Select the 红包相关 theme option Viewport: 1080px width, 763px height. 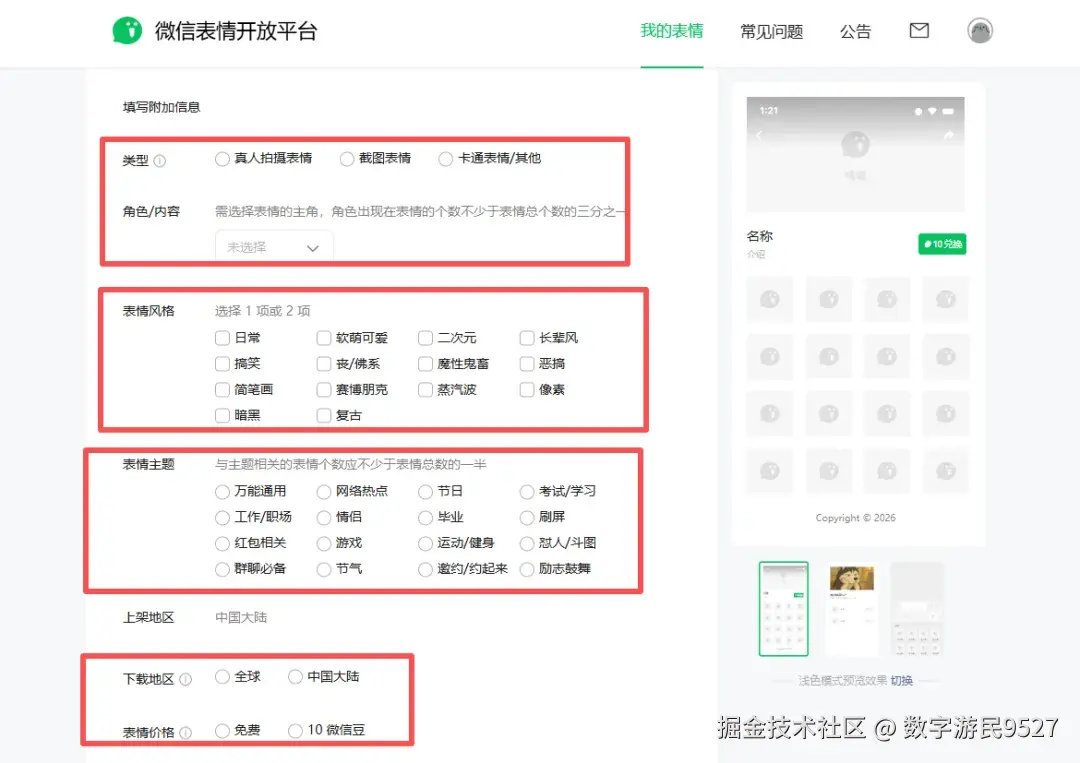[x=221, y=544]
